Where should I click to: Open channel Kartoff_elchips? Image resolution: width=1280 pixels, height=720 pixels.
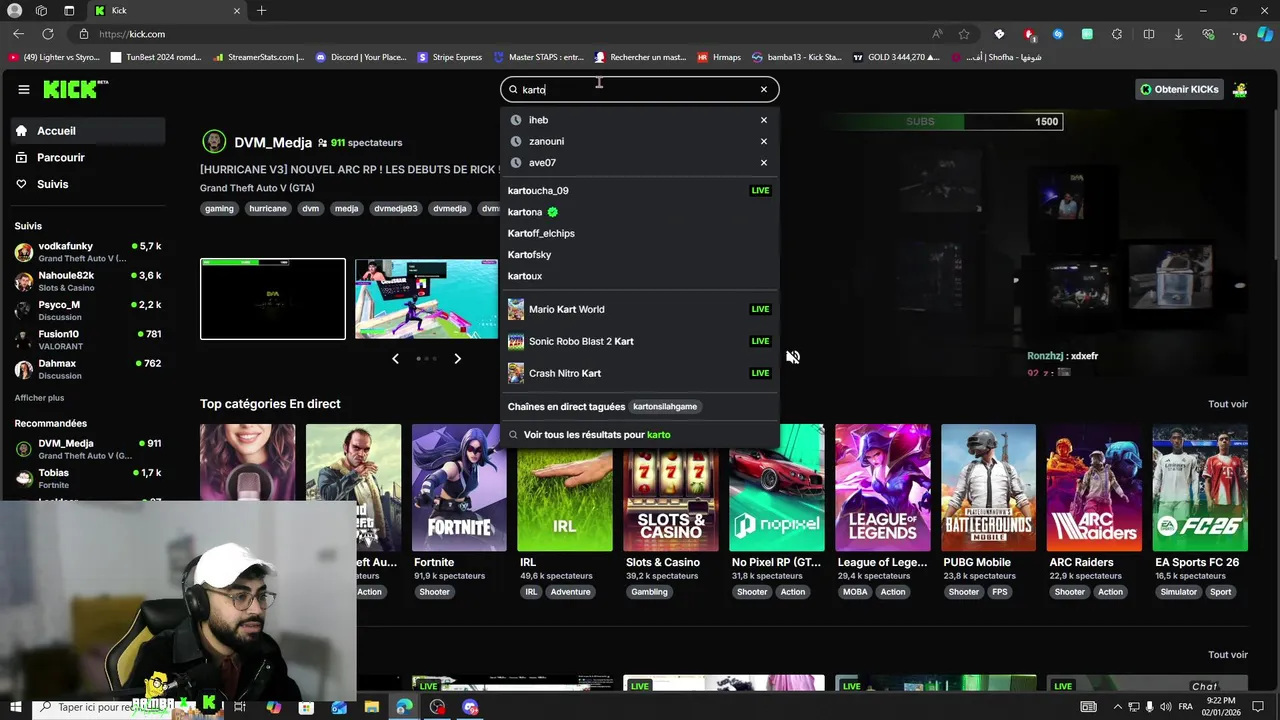click(640, 233)
